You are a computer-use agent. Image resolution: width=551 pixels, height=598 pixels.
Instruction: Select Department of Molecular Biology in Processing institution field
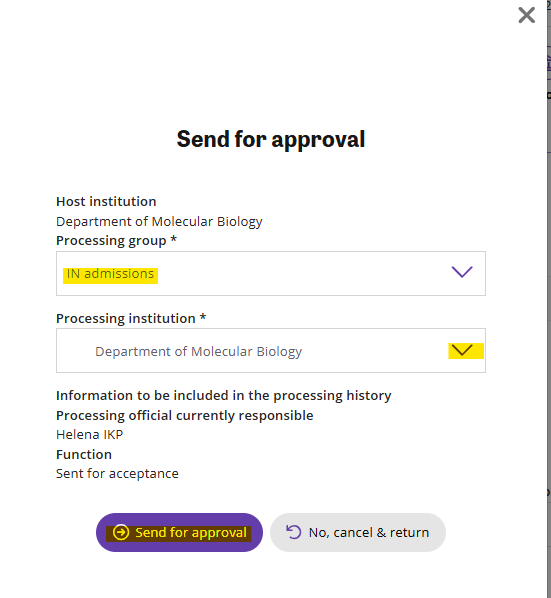(x=271, y=350)
